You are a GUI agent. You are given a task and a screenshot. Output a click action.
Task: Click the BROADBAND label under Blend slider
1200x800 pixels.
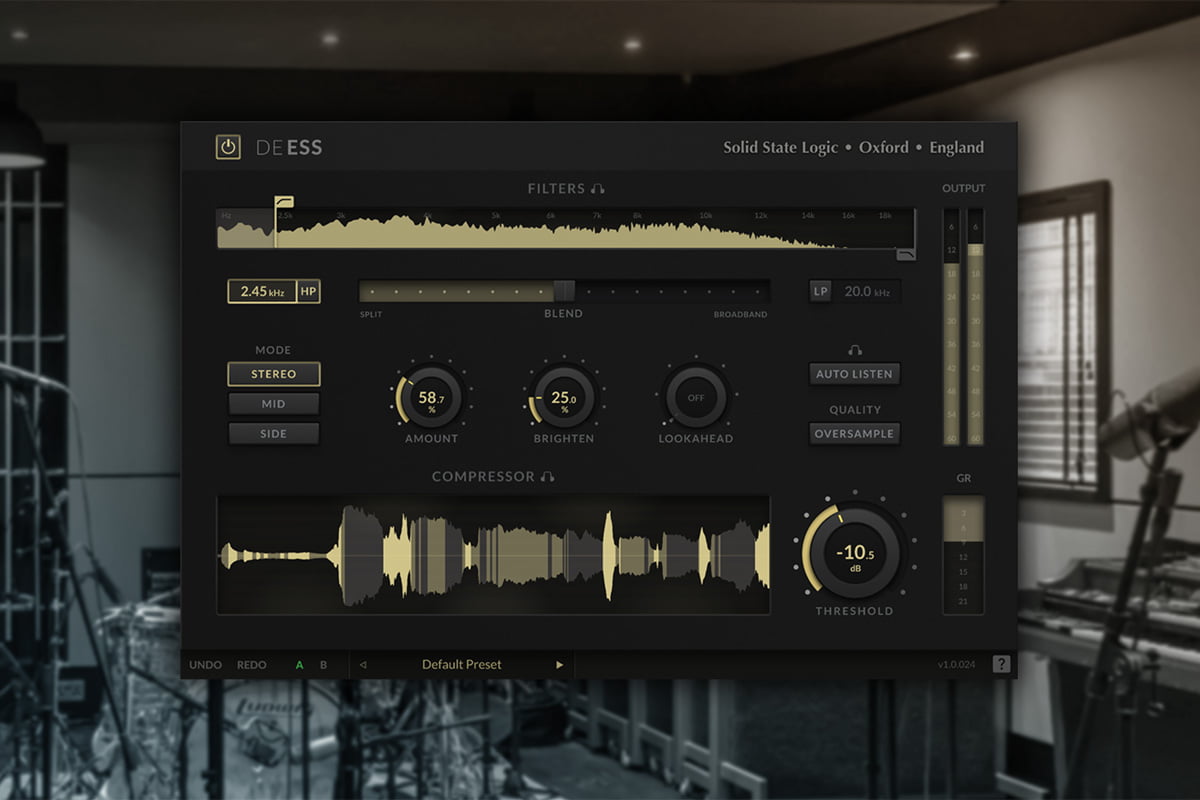[x=740, y=314]
